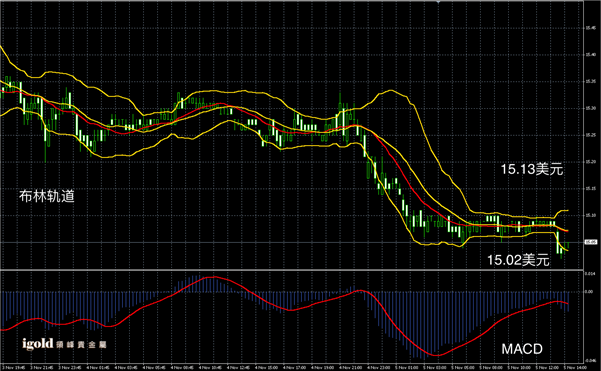
Task: Click the 0.00 MACD zero-level label
Action: point(589,292)
